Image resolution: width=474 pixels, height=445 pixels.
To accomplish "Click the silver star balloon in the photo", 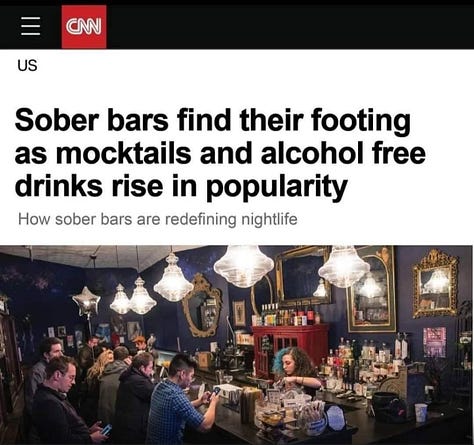I will click(87, 301).
